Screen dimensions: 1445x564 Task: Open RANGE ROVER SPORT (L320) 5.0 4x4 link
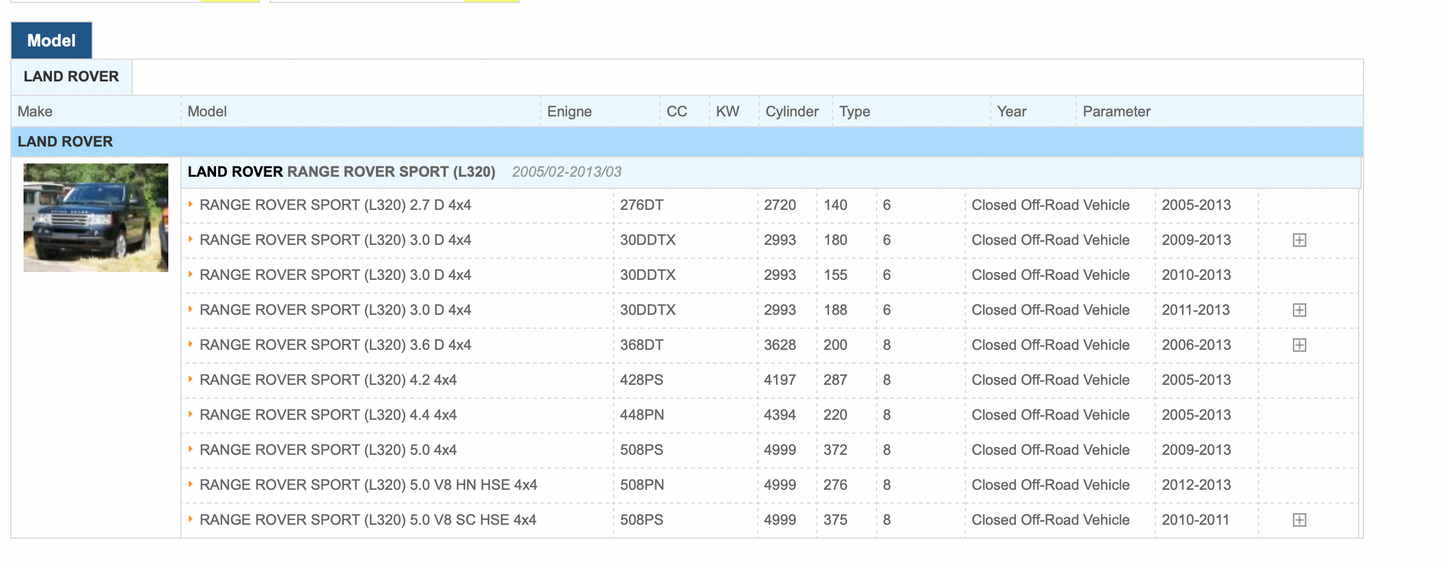click(x=328, y=450)
